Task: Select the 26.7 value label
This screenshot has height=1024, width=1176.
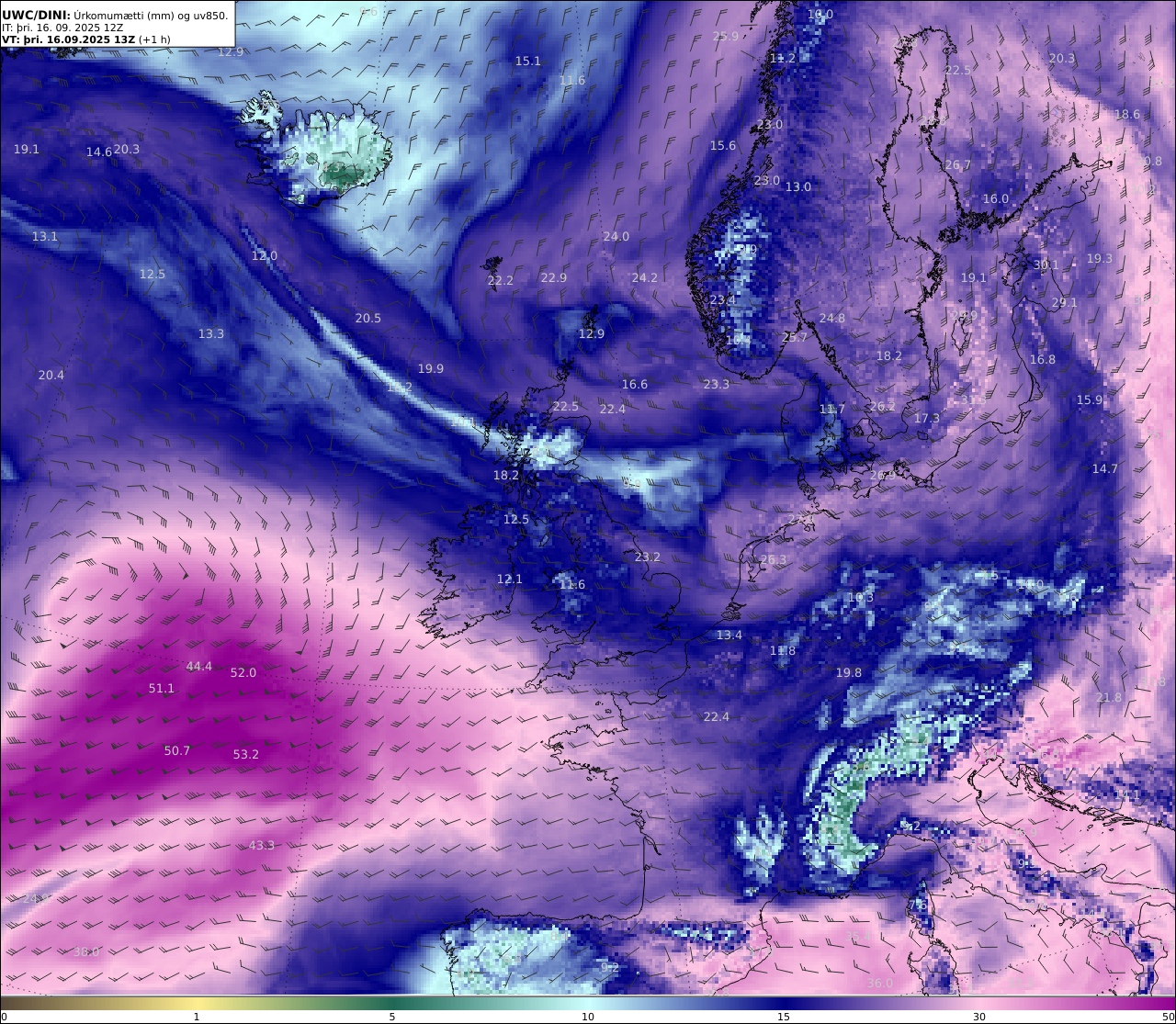Action: (957, 165)
